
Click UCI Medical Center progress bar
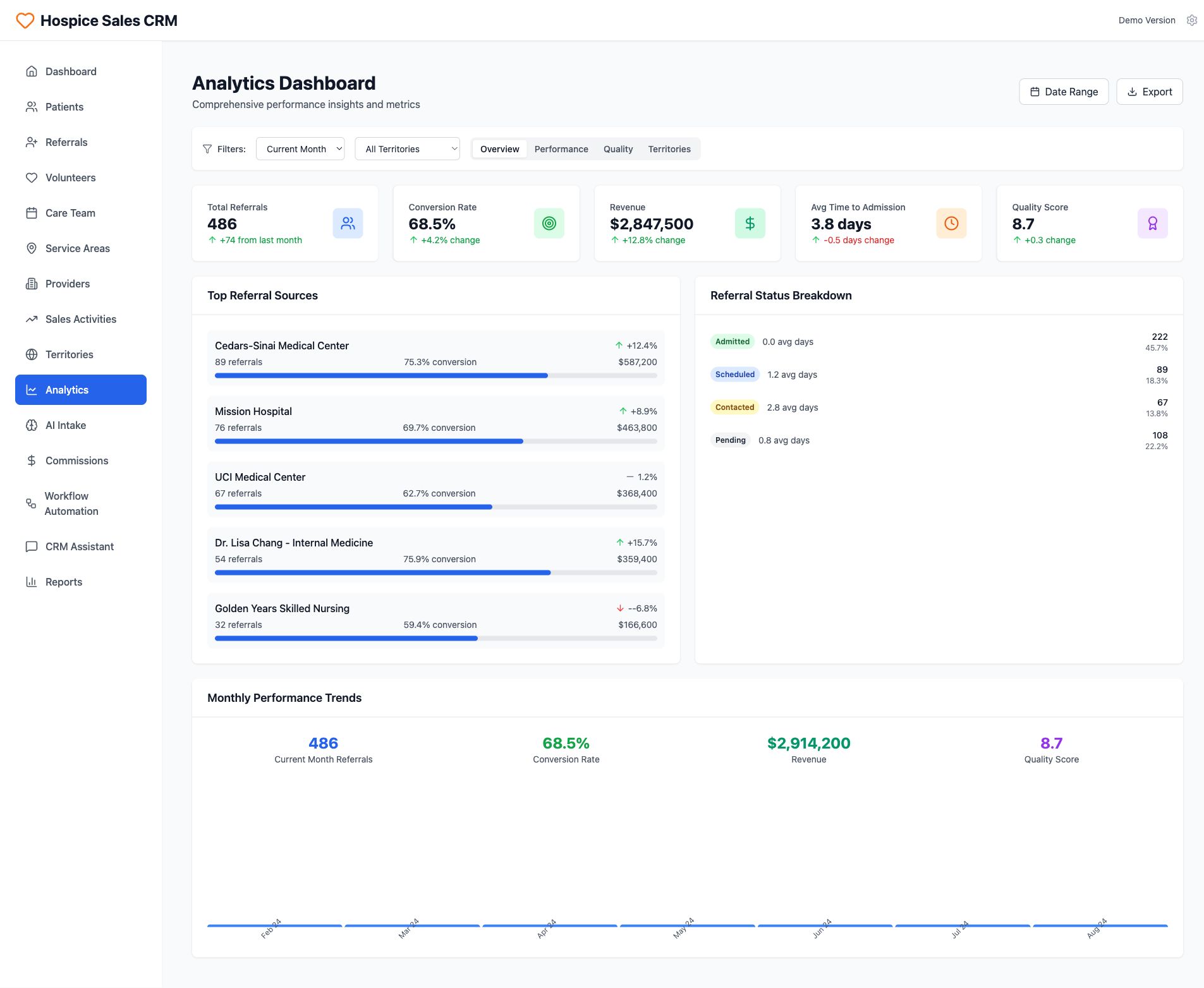[436, 507]
